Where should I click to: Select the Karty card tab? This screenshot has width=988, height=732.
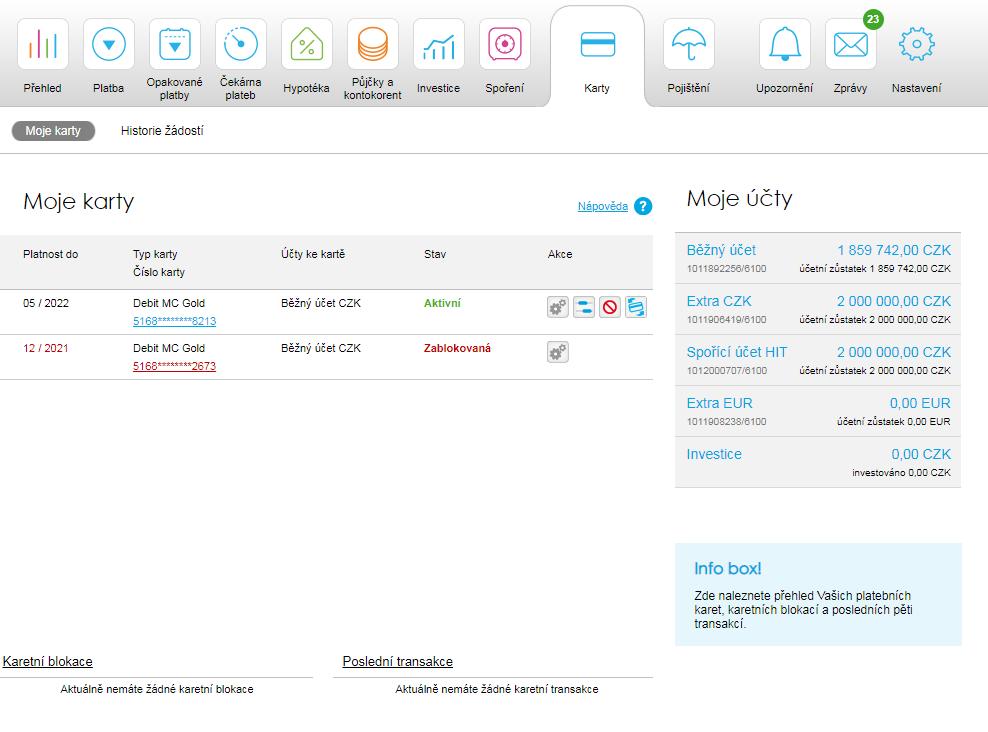pos(597,57)
